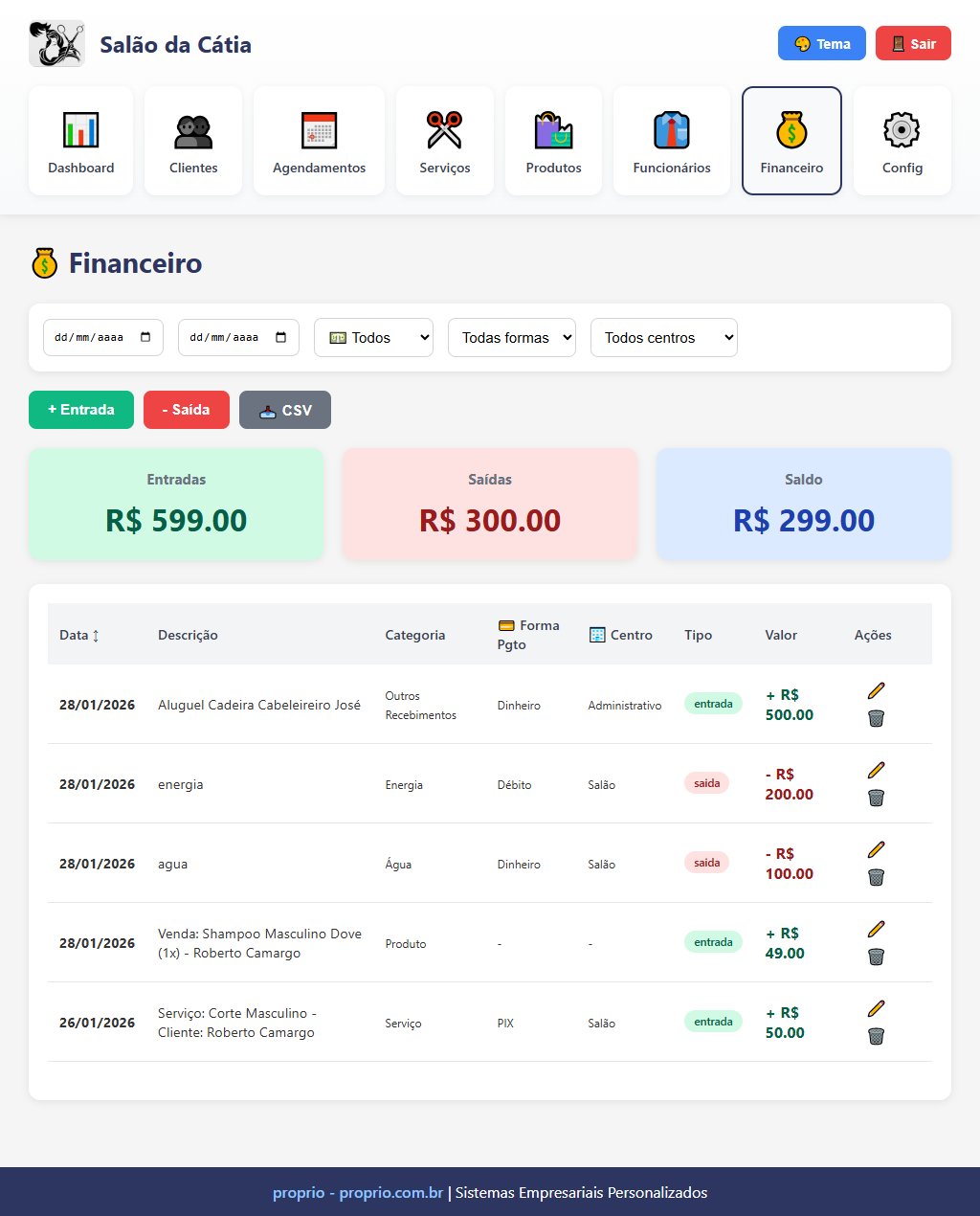Click the Forma Pgto column header
The height and width of the screenshot is (1216, 980).
coord(528,635)
